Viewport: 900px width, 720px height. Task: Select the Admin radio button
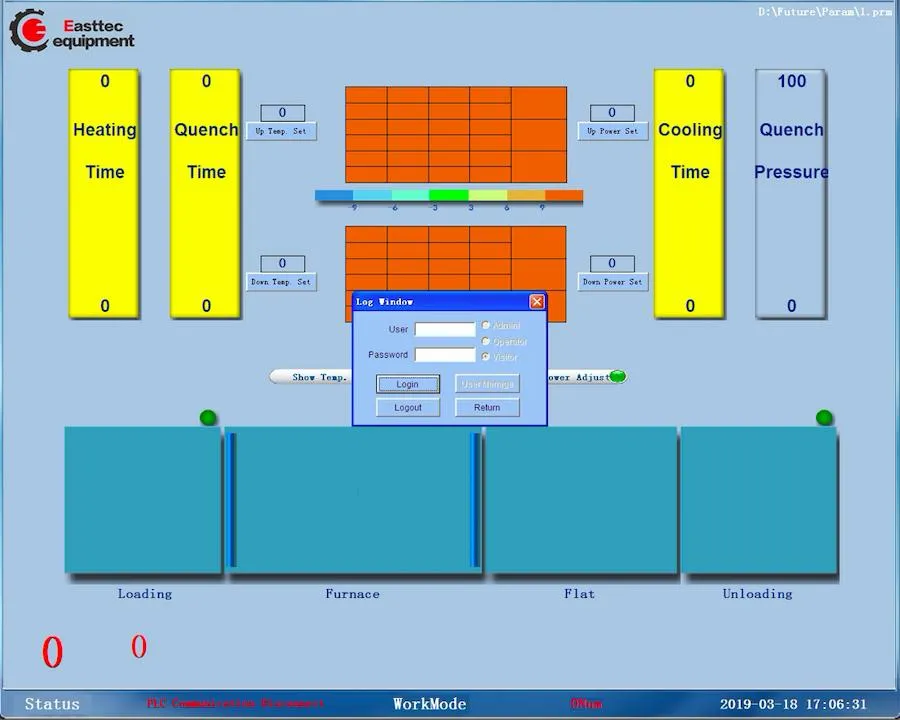486,326
